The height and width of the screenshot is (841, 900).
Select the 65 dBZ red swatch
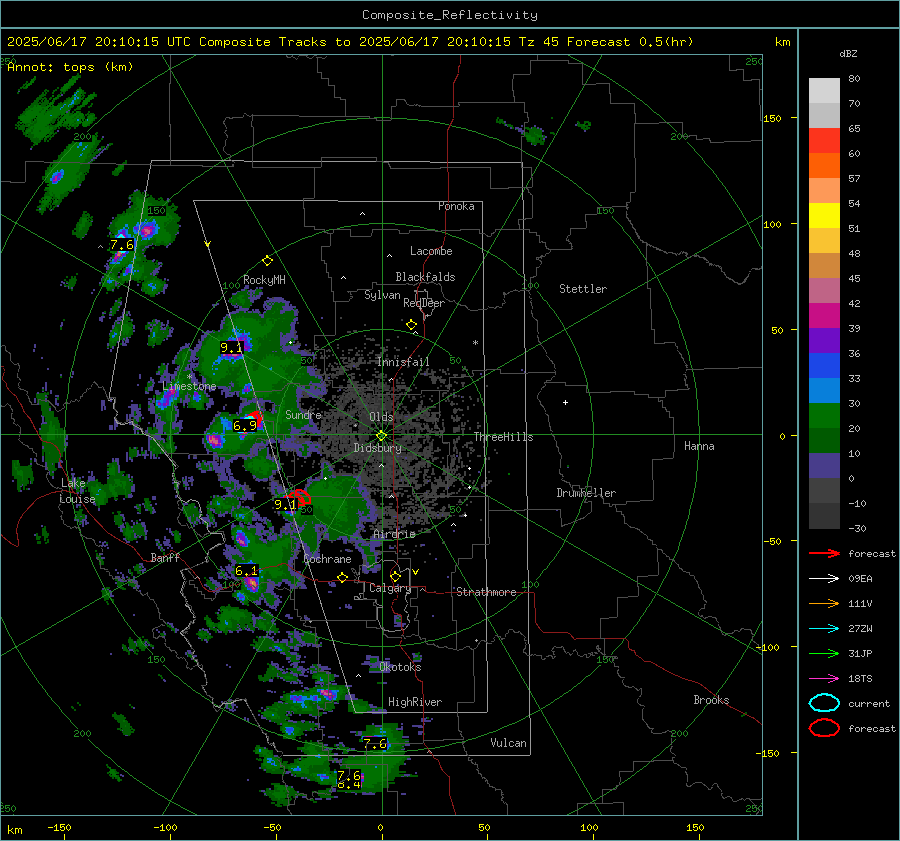[x=824, y=140]
